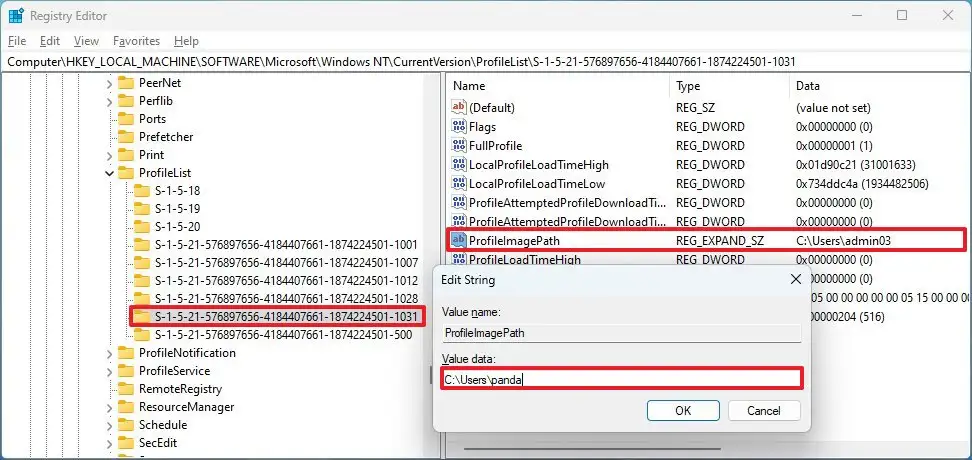Click the Schedule folder icon
The height and width of the screenshot is (460, 972).
[126, 425]
